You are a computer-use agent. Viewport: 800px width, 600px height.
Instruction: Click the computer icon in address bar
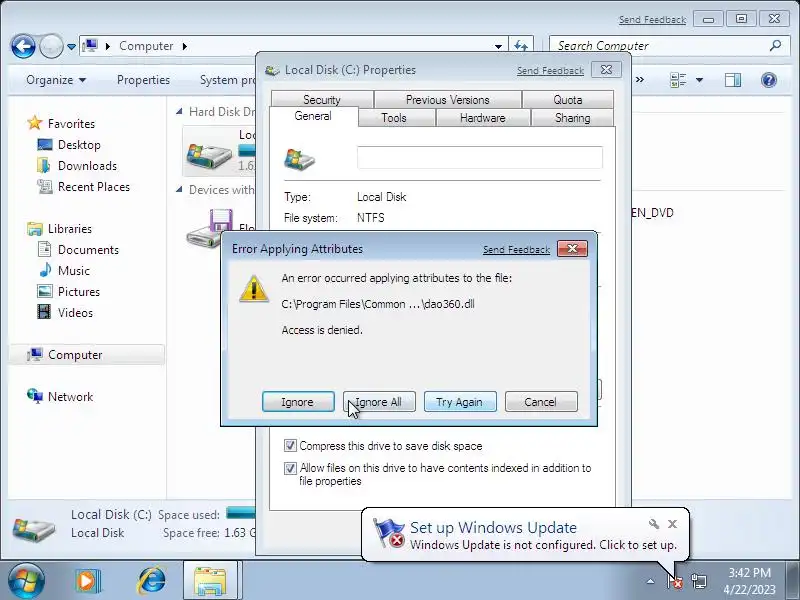pos(90,46)
